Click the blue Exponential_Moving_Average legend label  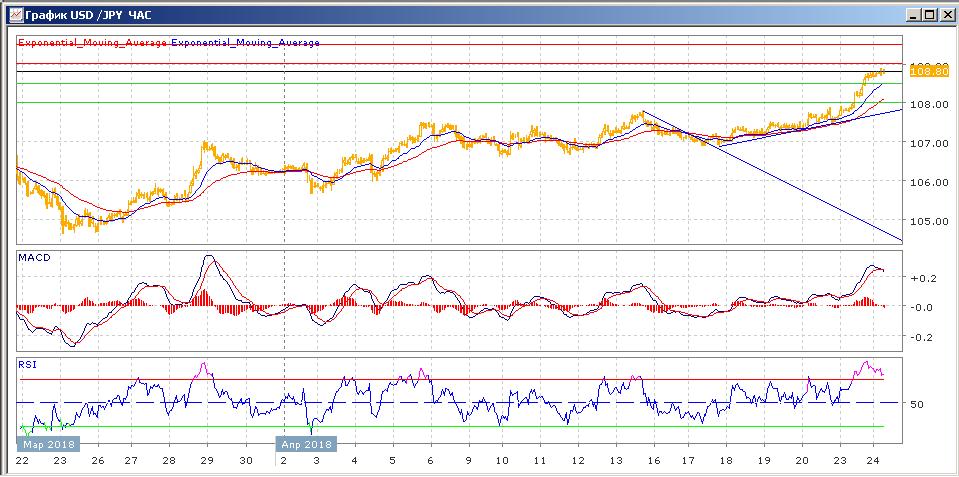[x=246, y=42]
